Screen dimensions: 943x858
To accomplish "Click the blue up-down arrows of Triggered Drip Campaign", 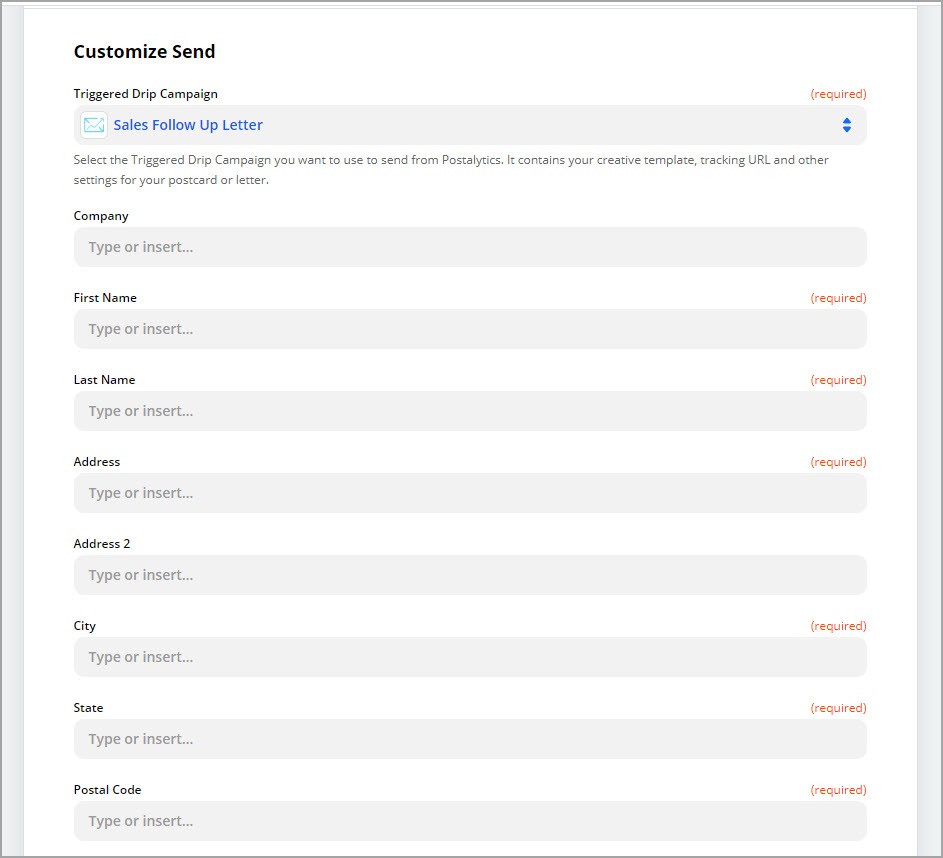I will click(846, 125).
